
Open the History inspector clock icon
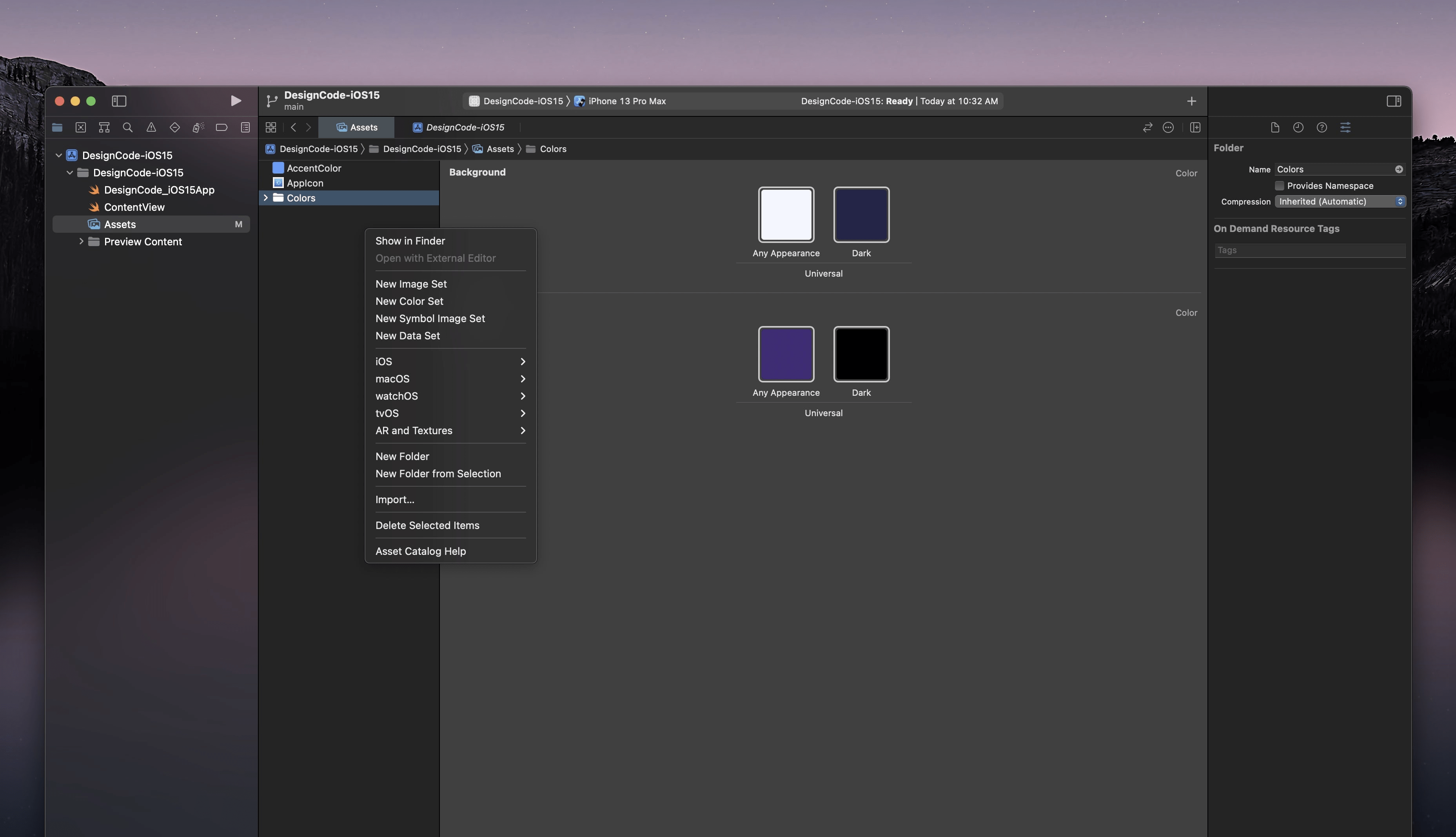coord(1298,128)
